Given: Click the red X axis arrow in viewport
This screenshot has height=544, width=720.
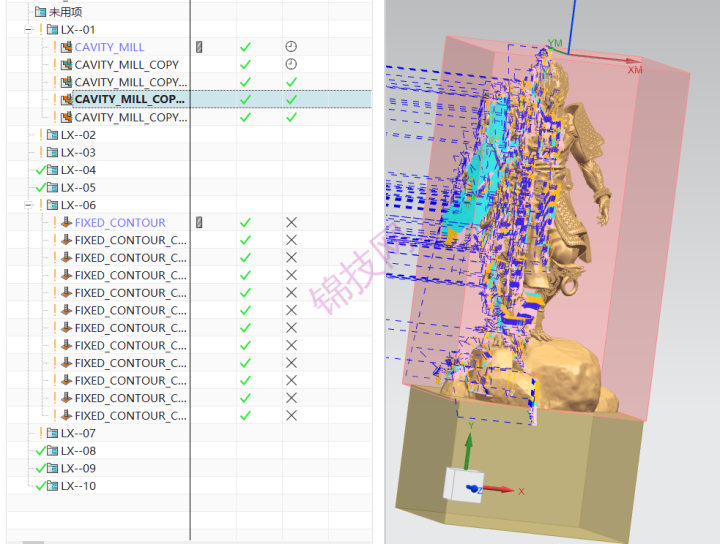Looking at the screenshot, I should pyautogui.click(x=498, y=489).
